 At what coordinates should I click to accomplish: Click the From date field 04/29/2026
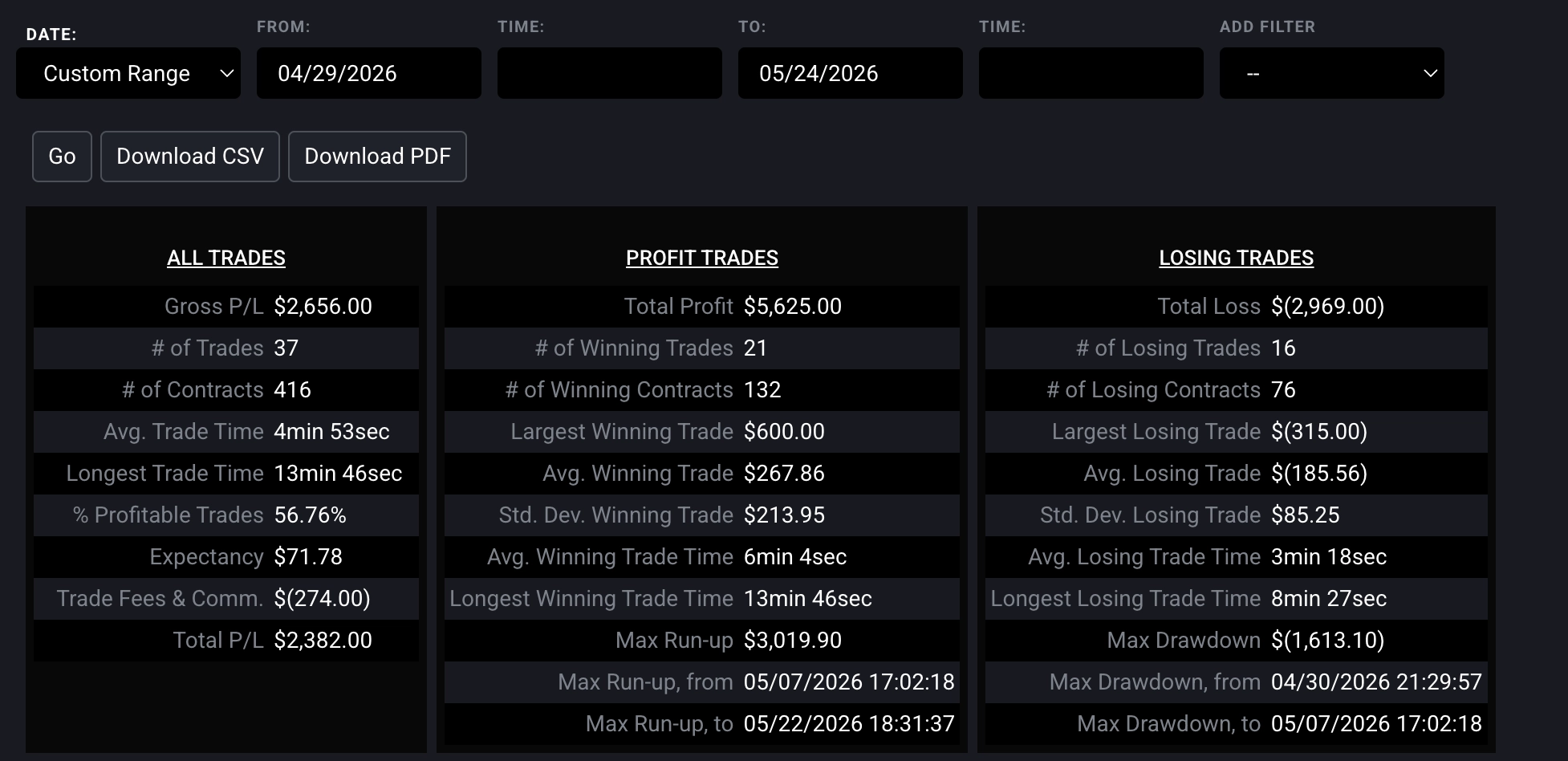pyautogui.click(x=369, y=73)
